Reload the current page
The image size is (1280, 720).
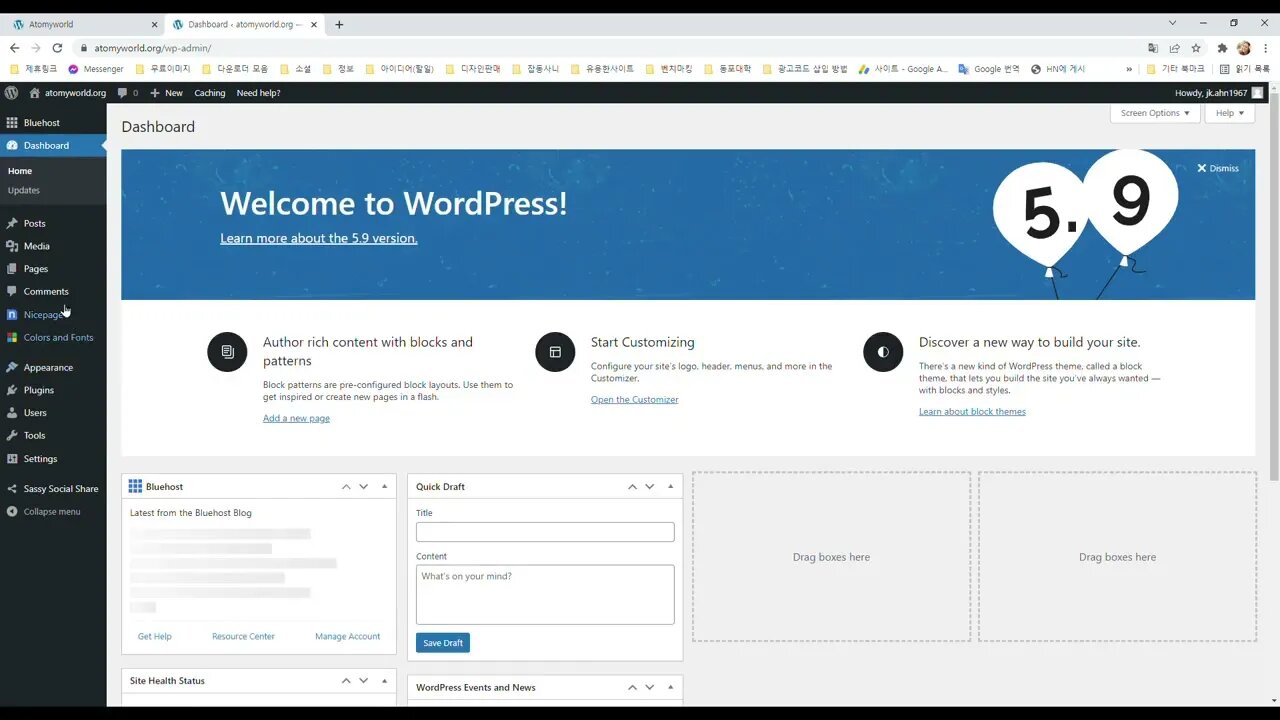click(x=57, y=48)
